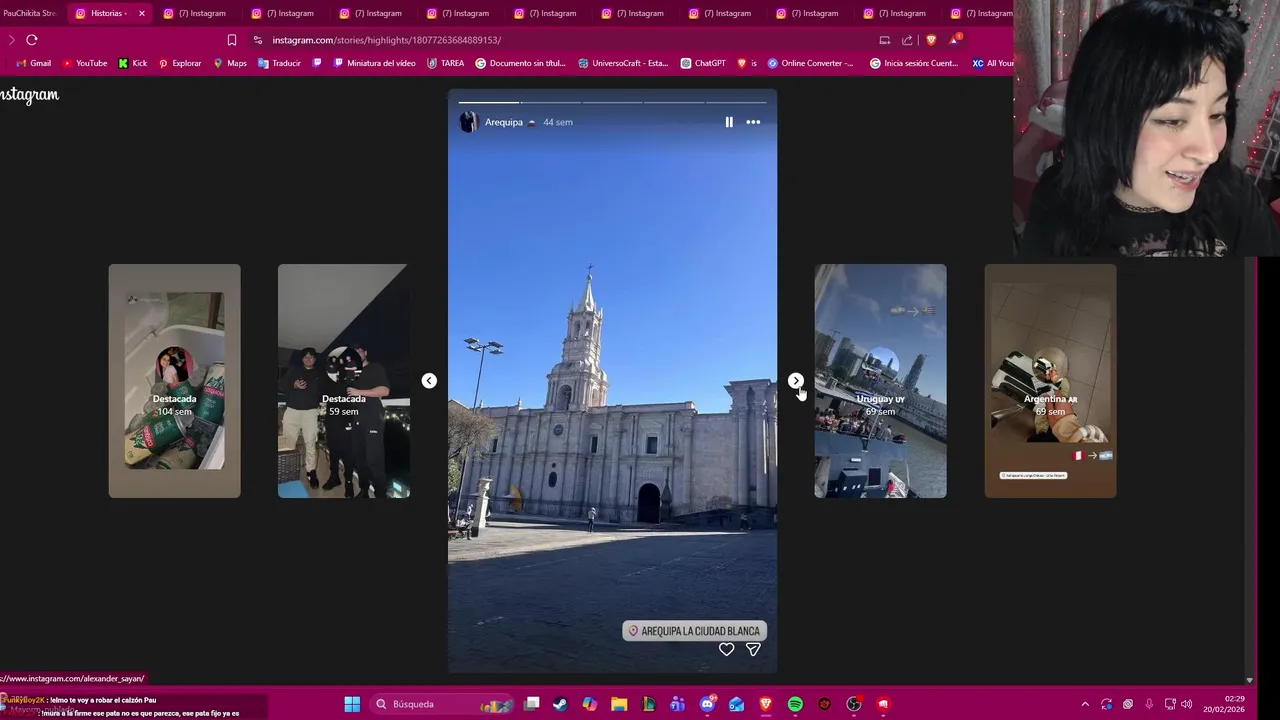The width and height of the screenshot is (1280, 720).
Task: Open the screen cast icon in address bar
Action: point(884,40)
